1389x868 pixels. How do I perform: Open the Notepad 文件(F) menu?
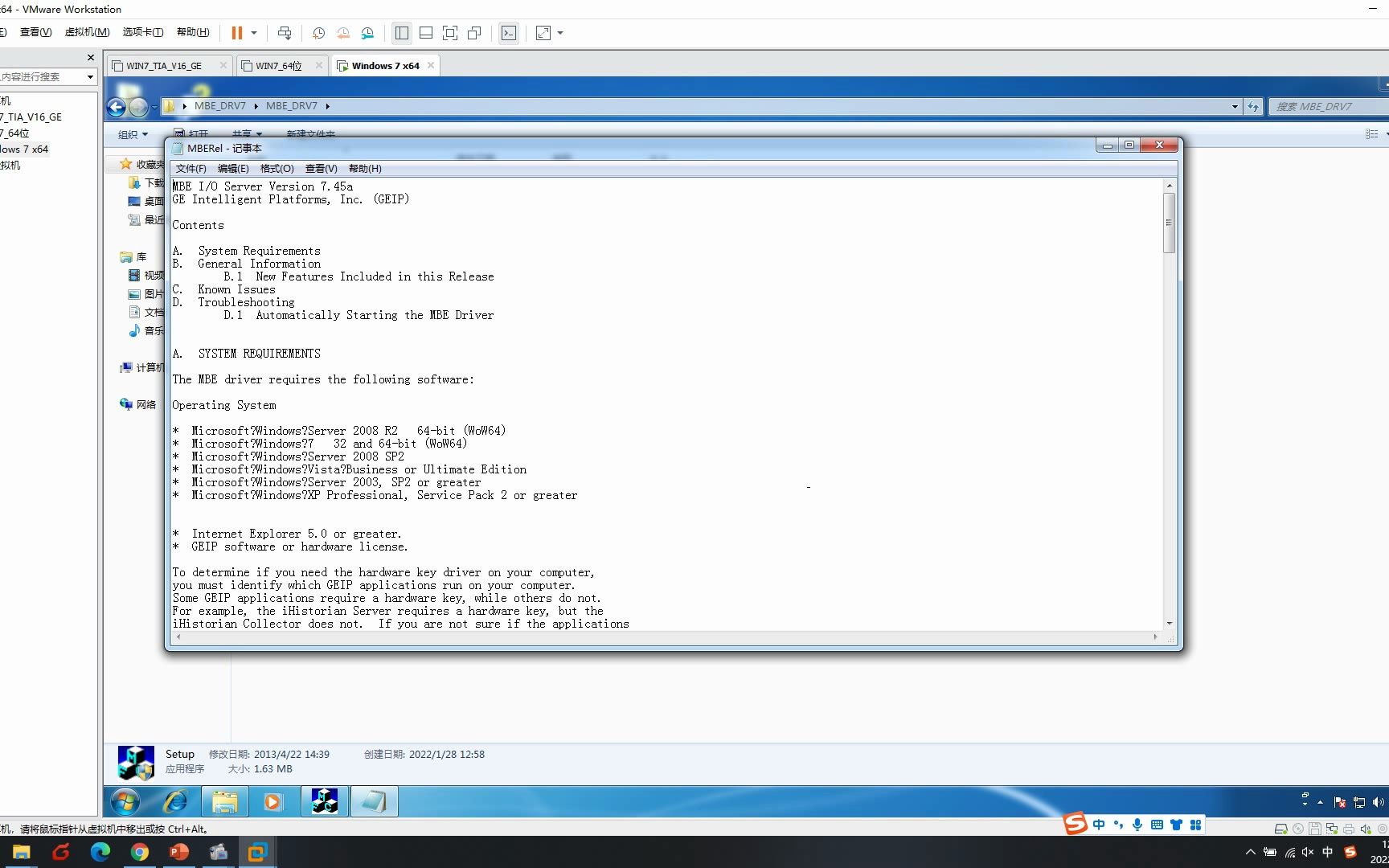click(x=191, y=169)
